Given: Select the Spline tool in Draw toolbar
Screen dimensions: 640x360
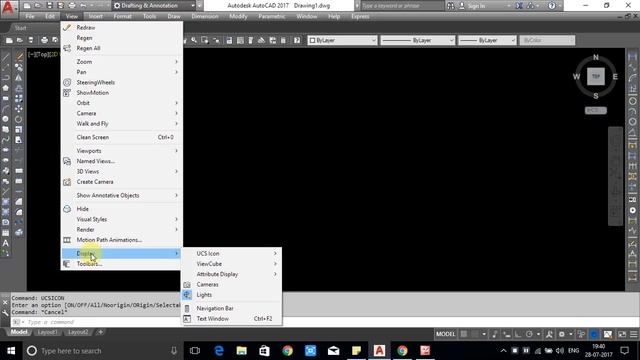Looking at the screenshot, I should [6, 140].
